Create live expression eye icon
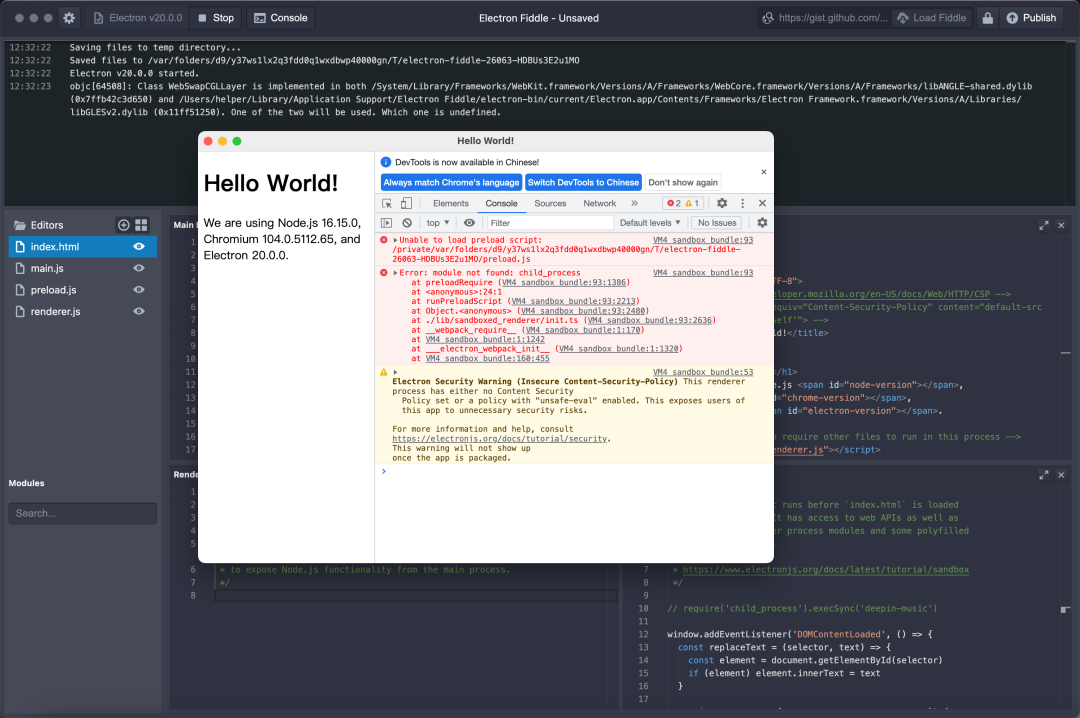The width and height of the screenshot is (1080, 718). tap(469, 223)
